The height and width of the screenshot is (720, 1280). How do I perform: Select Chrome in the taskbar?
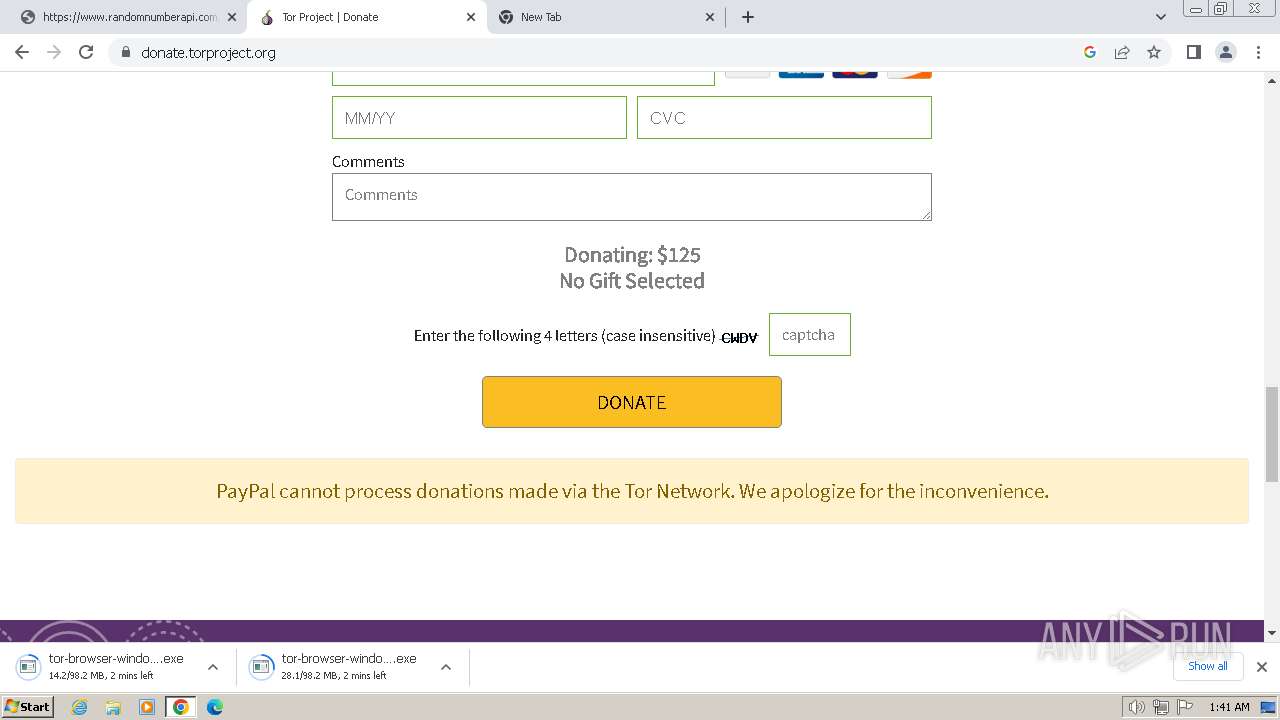(x=181, y=707)
